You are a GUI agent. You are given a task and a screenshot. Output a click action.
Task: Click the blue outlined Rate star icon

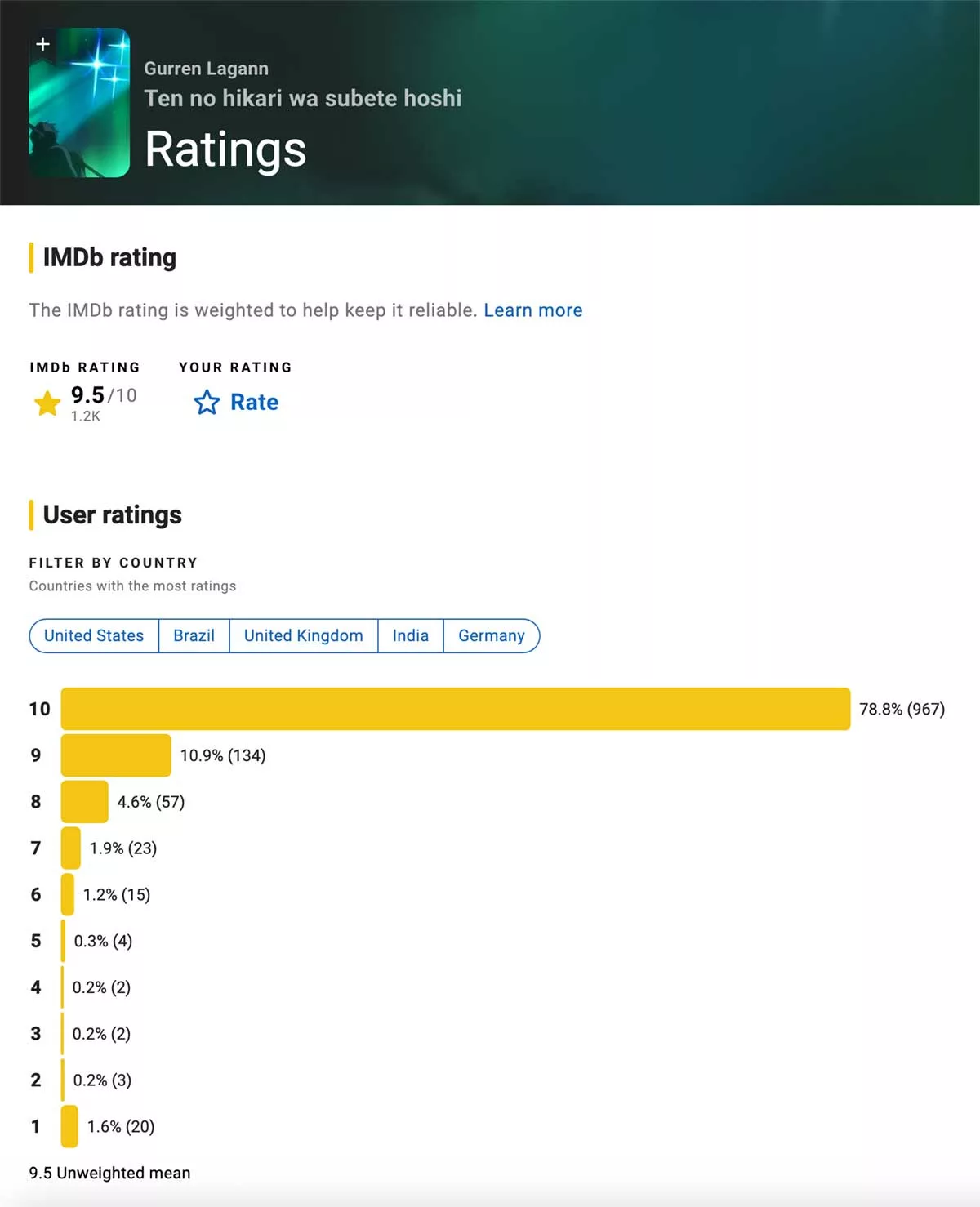(207, 402)
